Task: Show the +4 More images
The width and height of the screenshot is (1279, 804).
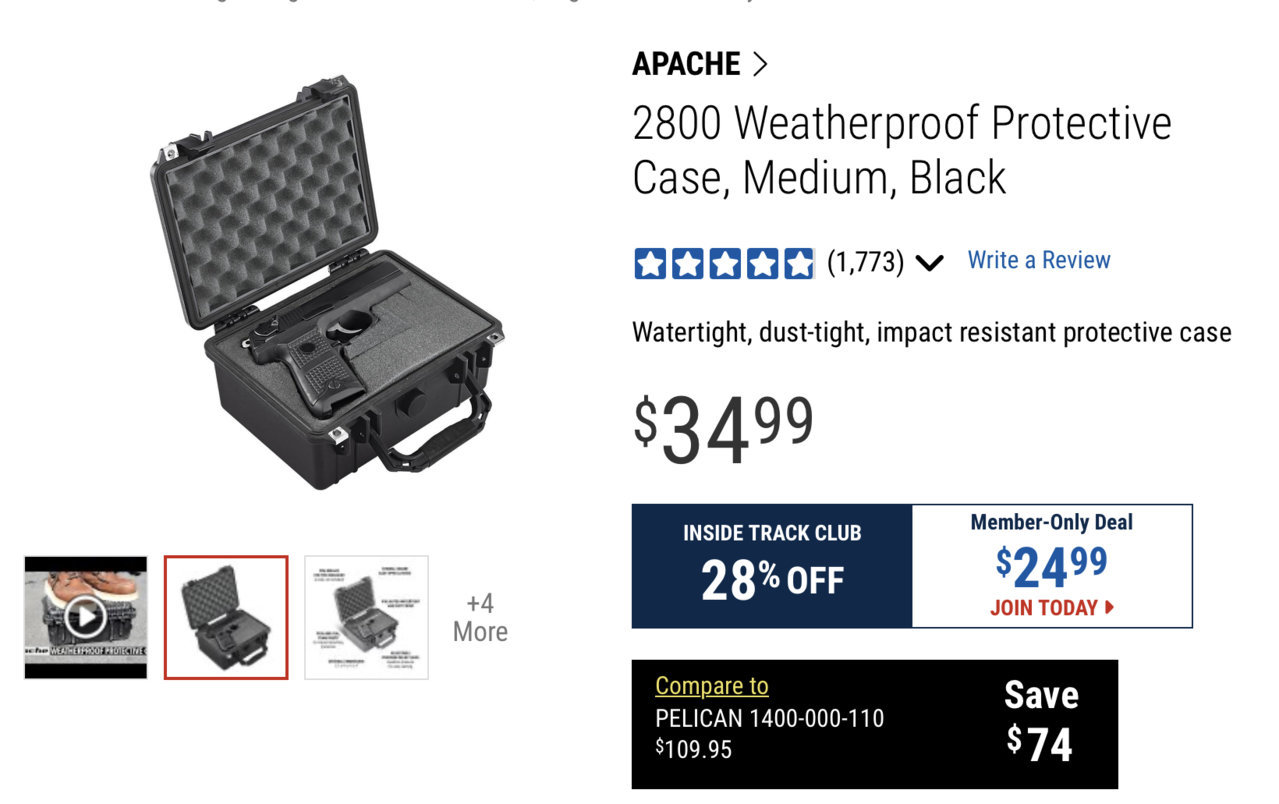Action: (x=480, y=618)
